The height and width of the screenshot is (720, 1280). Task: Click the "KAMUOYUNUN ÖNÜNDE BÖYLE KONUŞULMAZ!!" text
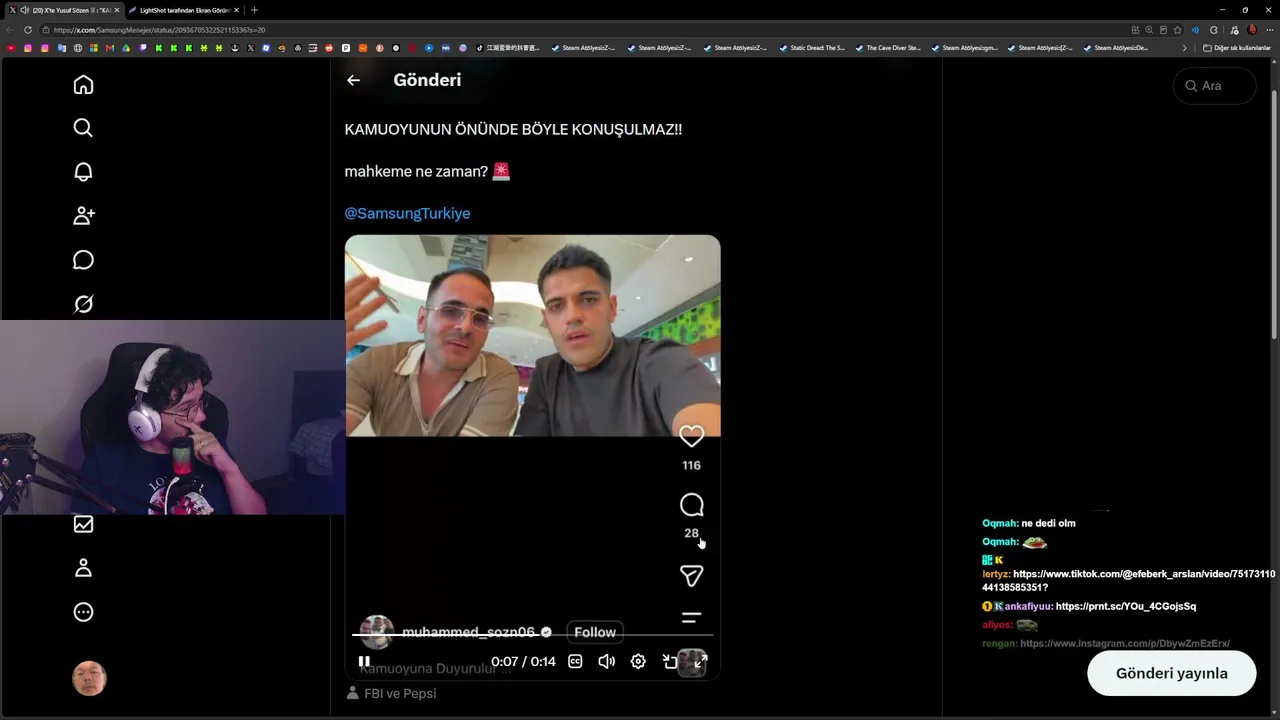pos(513,129)
